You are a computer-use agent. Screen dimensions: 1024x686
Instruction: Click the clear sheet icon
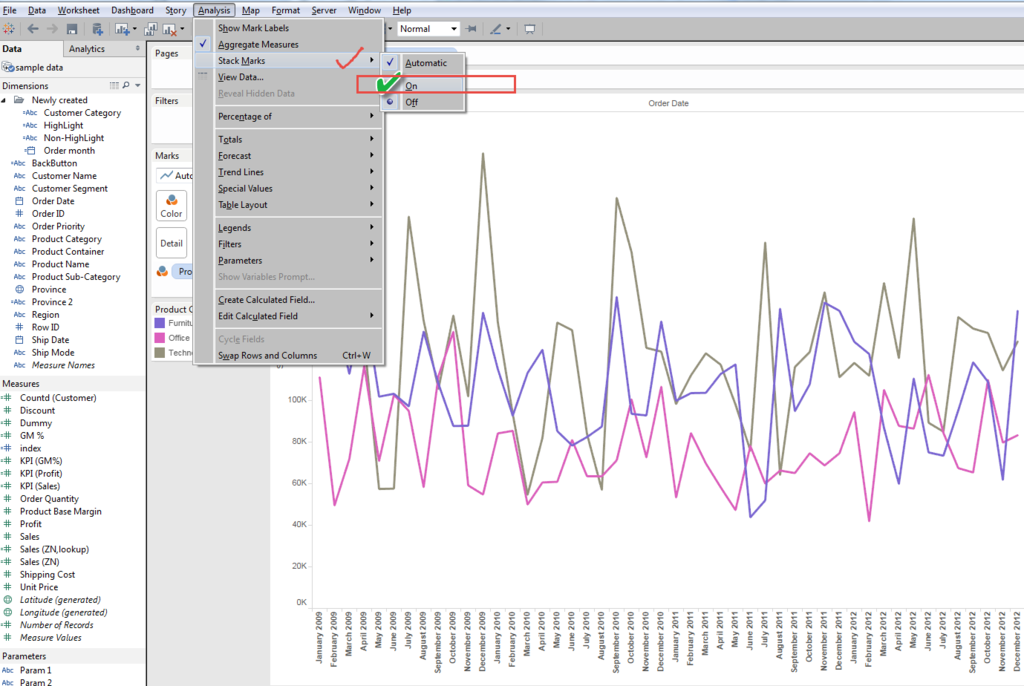point(170,29)
